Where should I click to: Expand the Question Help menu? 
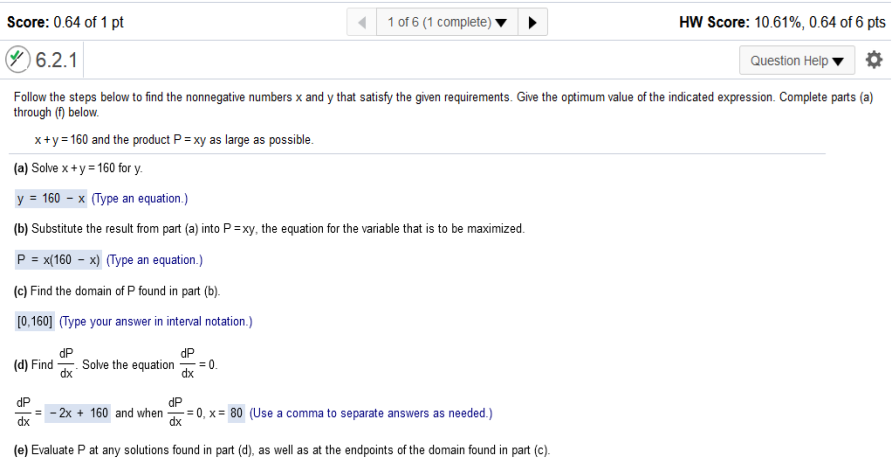(797, 60)
